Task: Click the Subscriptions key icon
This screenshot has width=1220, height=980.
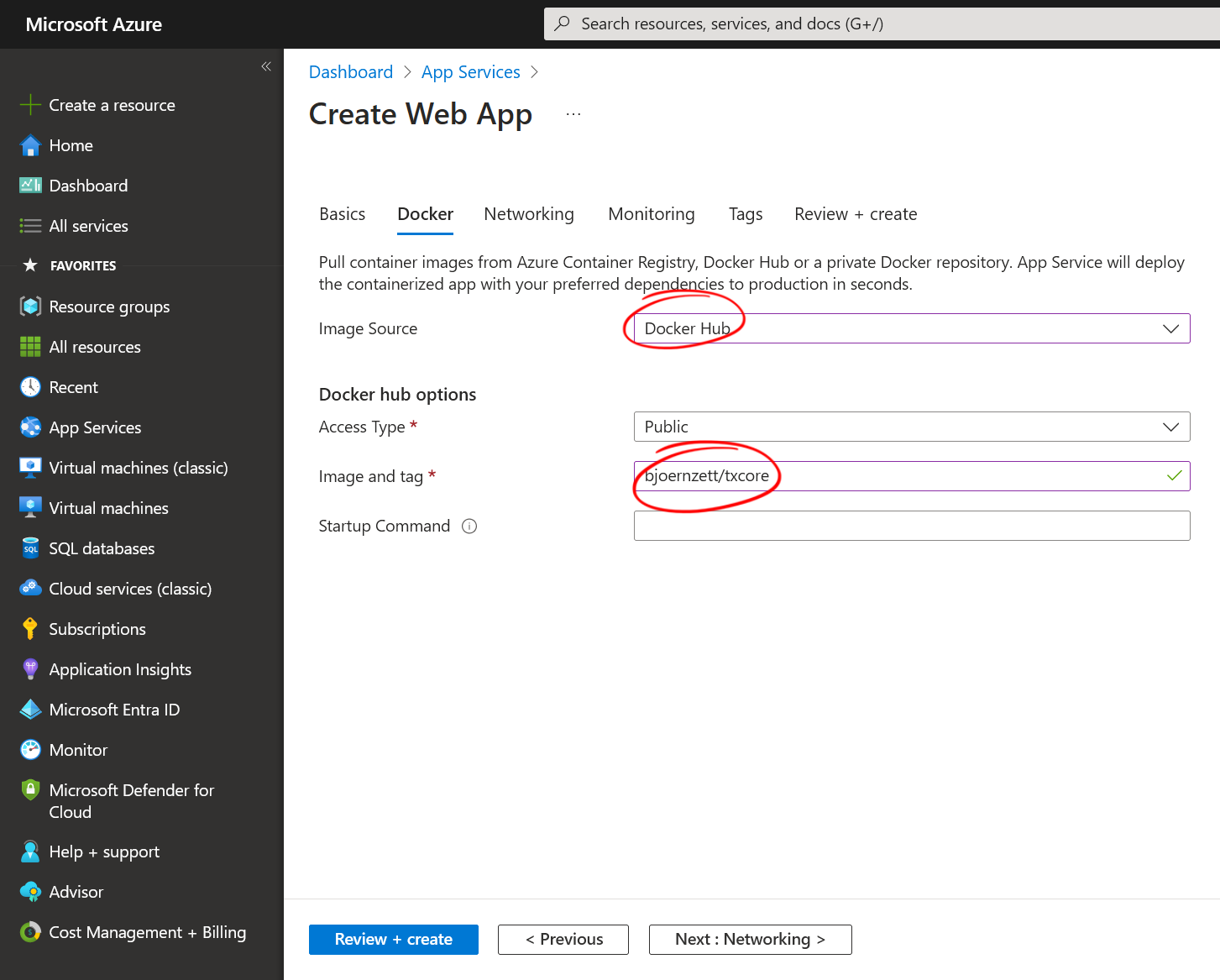Action: [x=30, y=629]
